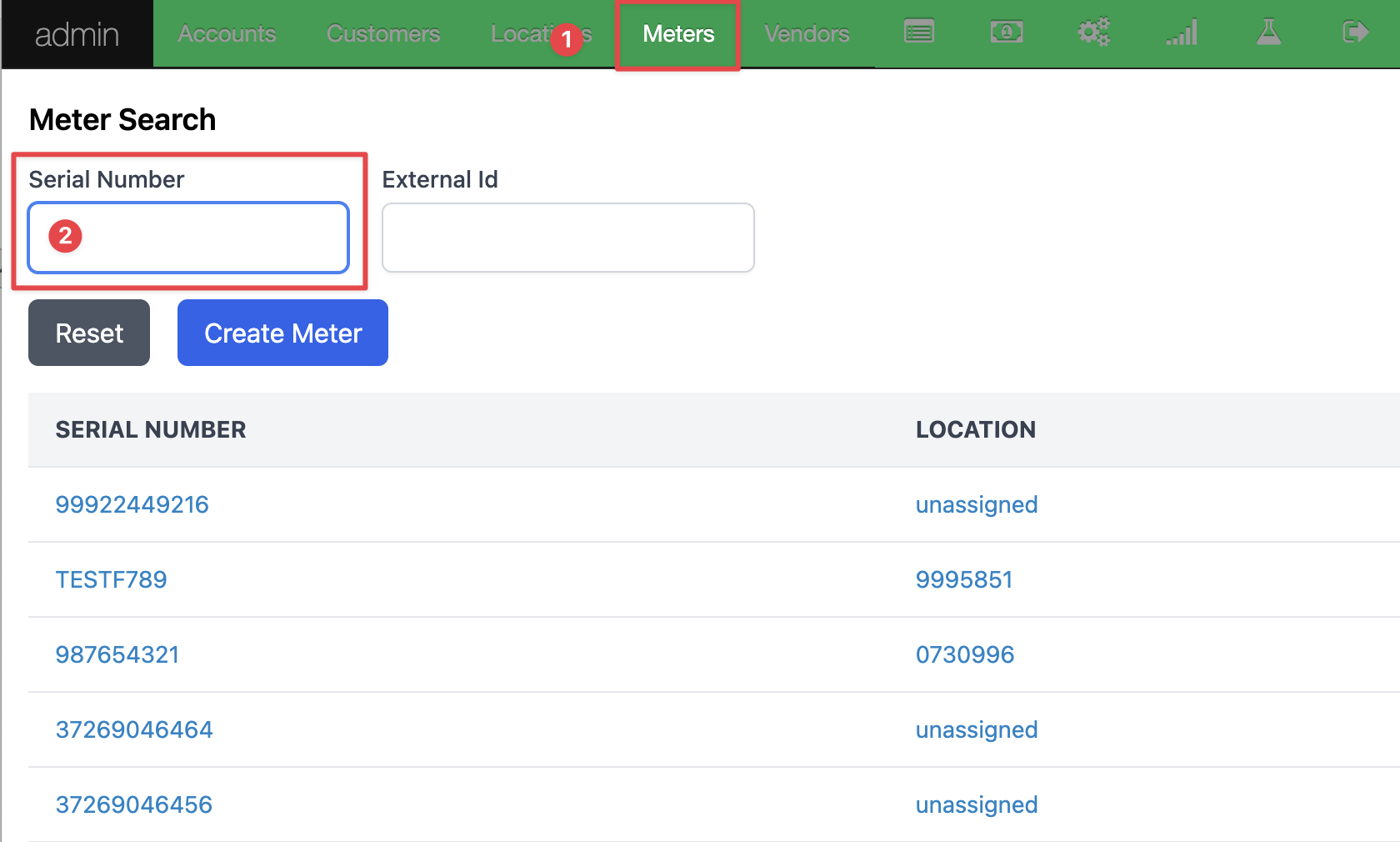
Task: Open meter TESTF789
Action: [111, 579]
